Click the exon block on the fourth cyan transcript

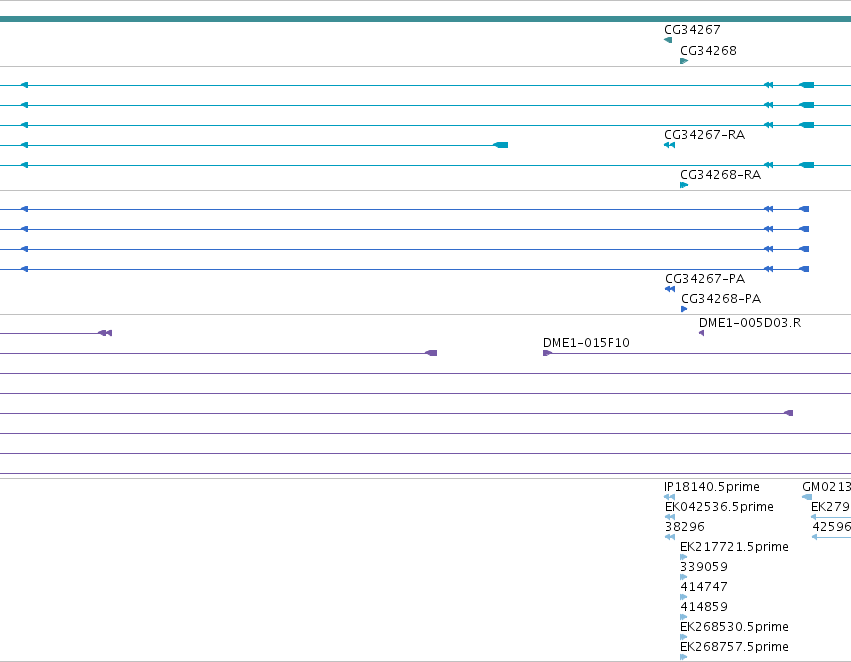(x=501, y=145)
